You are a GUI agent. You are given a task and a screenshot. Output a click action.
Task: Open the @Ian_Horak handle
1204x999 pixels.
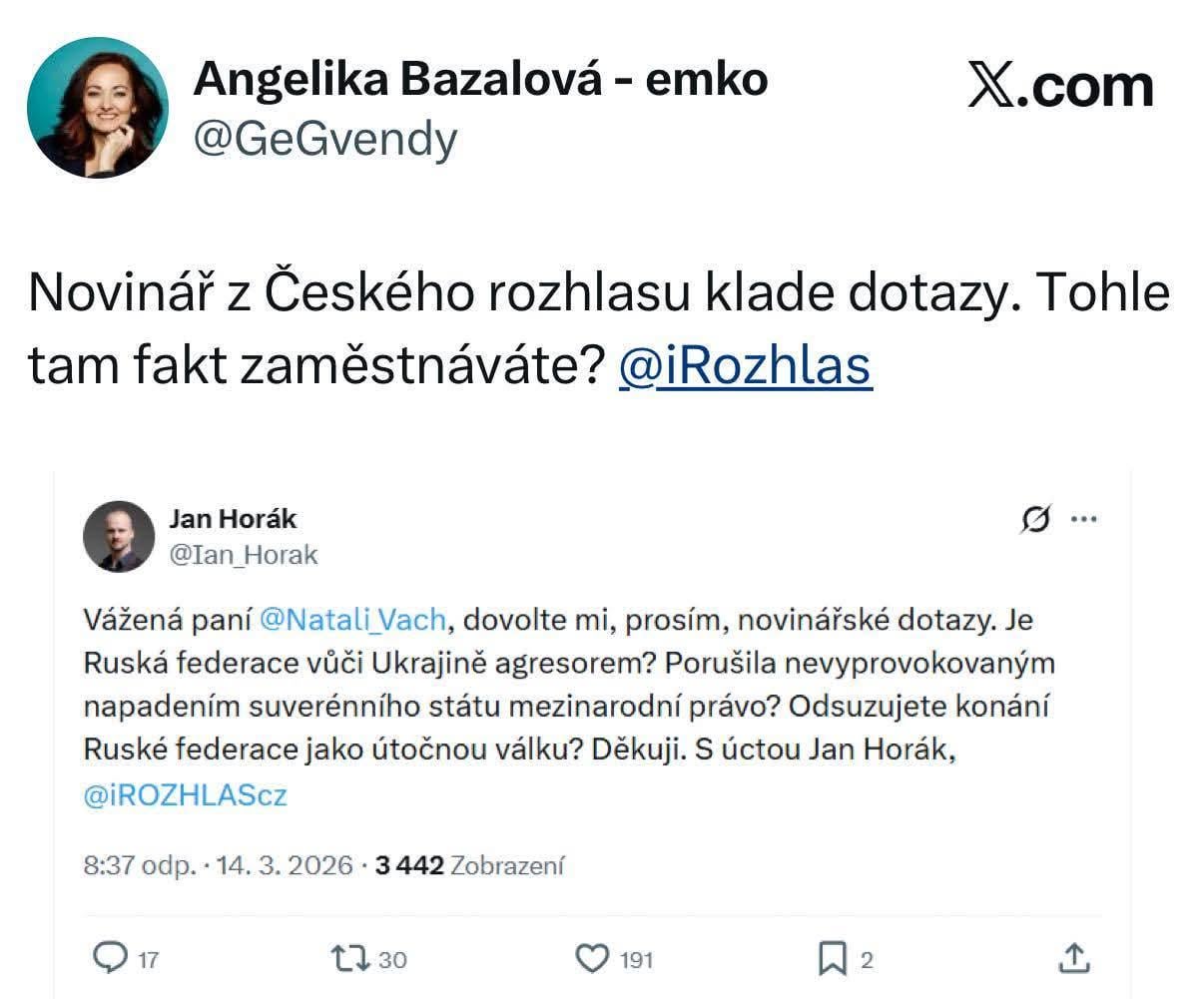[x=243, y=554]
